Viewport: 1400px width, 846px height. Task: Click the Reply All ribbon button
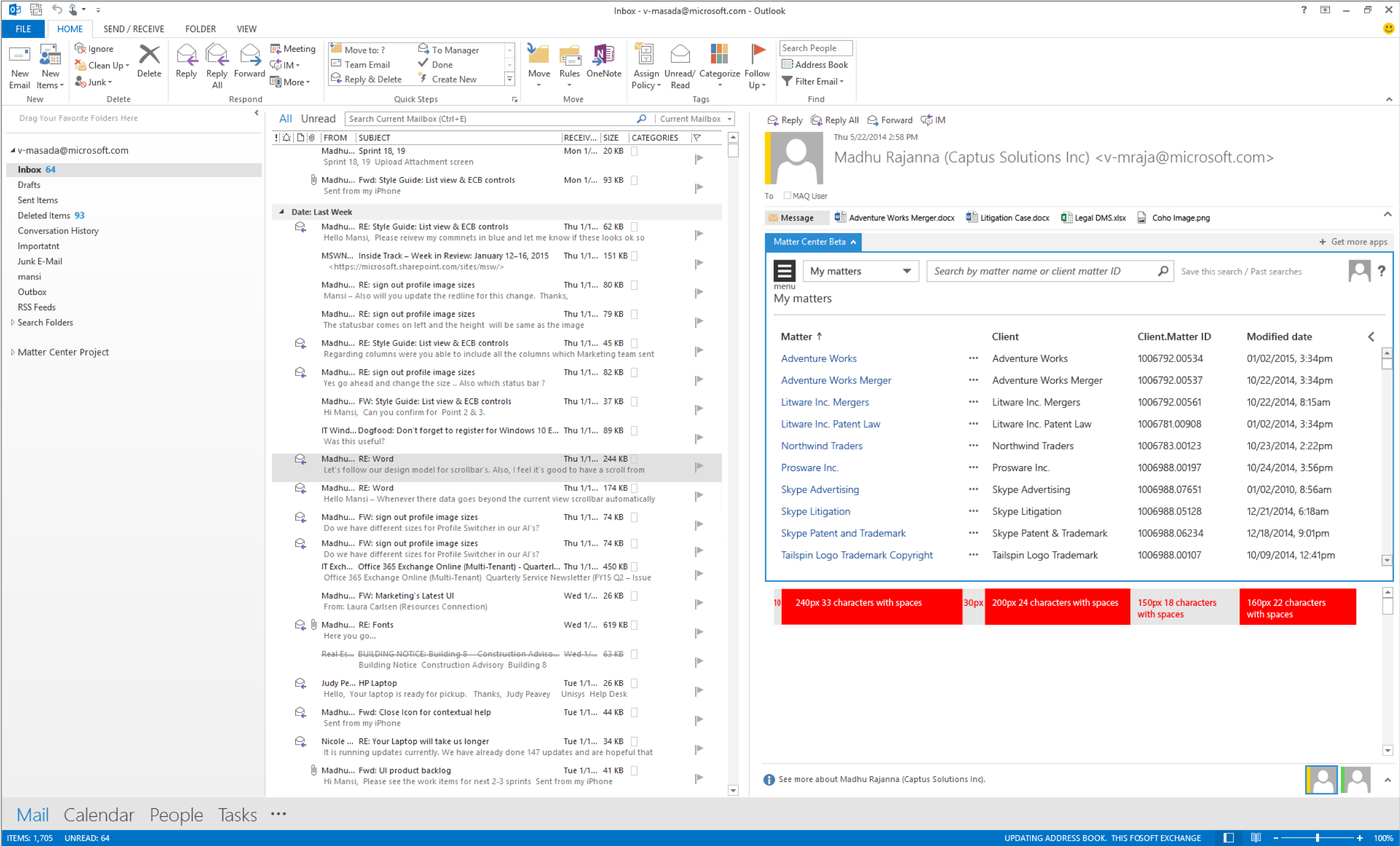pyautogui.click(x=217, y=66)
